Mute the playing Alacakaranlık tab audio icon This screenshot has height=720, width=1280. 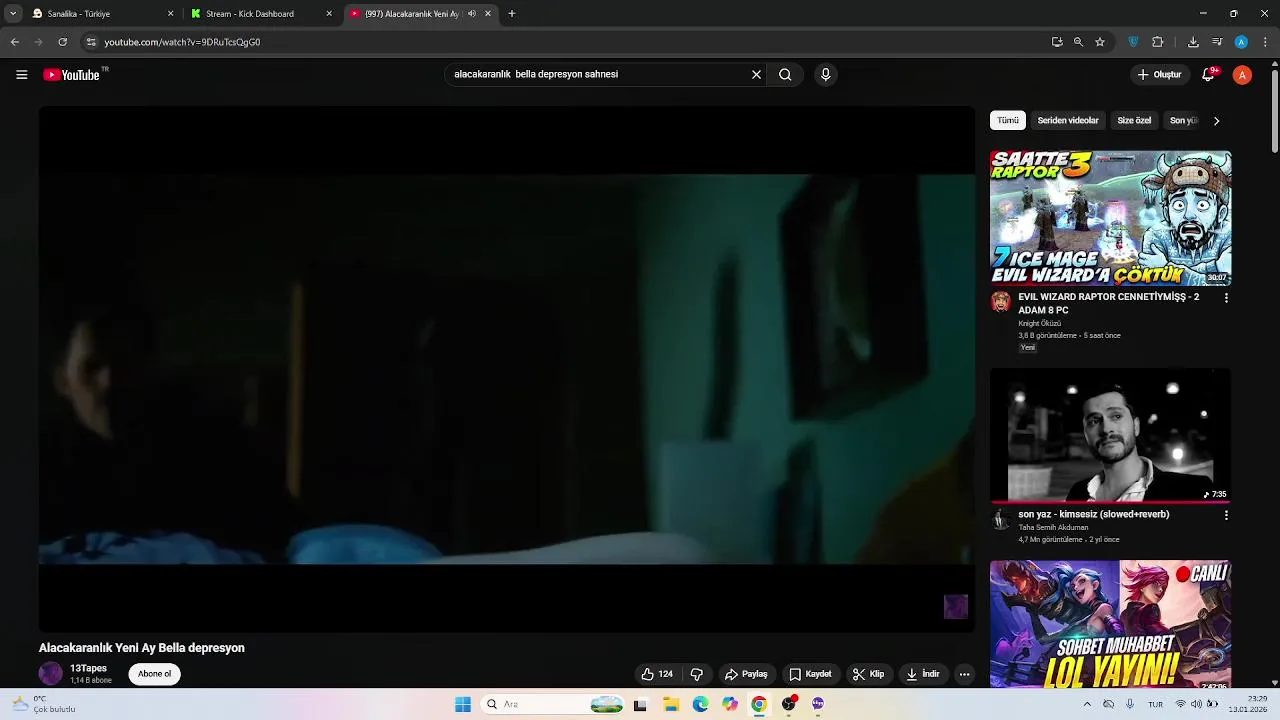tap(472, 14)
